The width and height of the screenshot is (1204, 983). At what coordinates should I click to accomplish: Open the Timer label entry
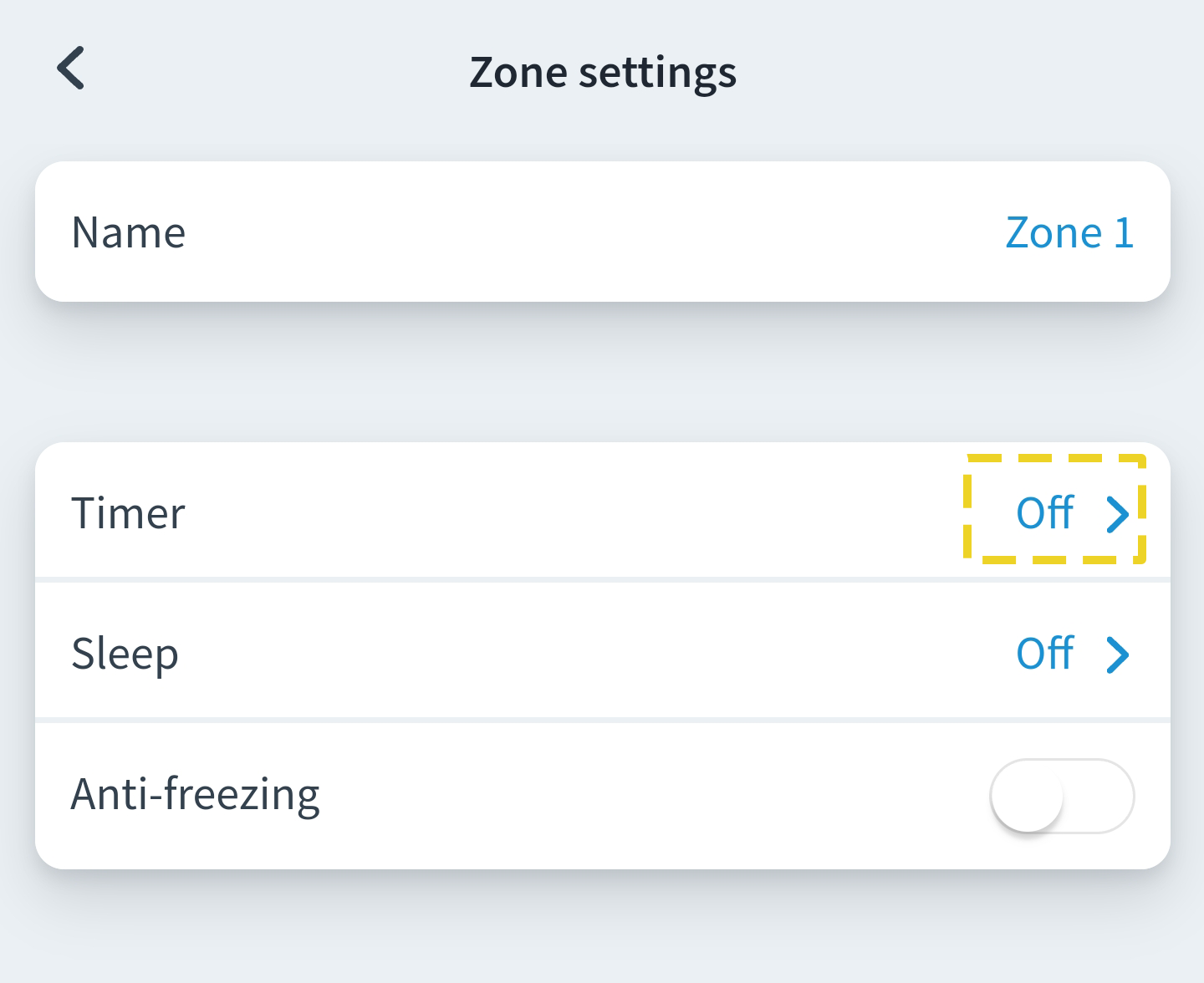click(128, 513)
